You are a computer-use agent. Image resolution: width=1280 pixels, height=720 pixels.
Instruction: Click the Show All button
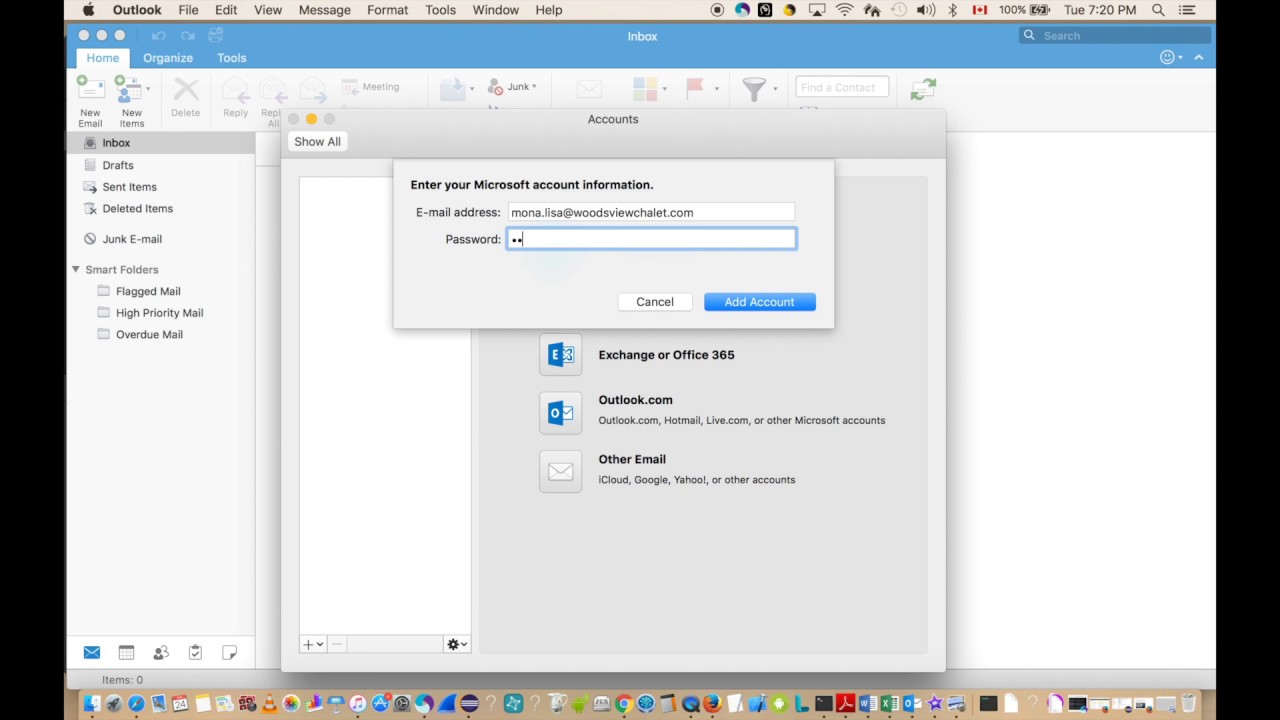(317, 142)
